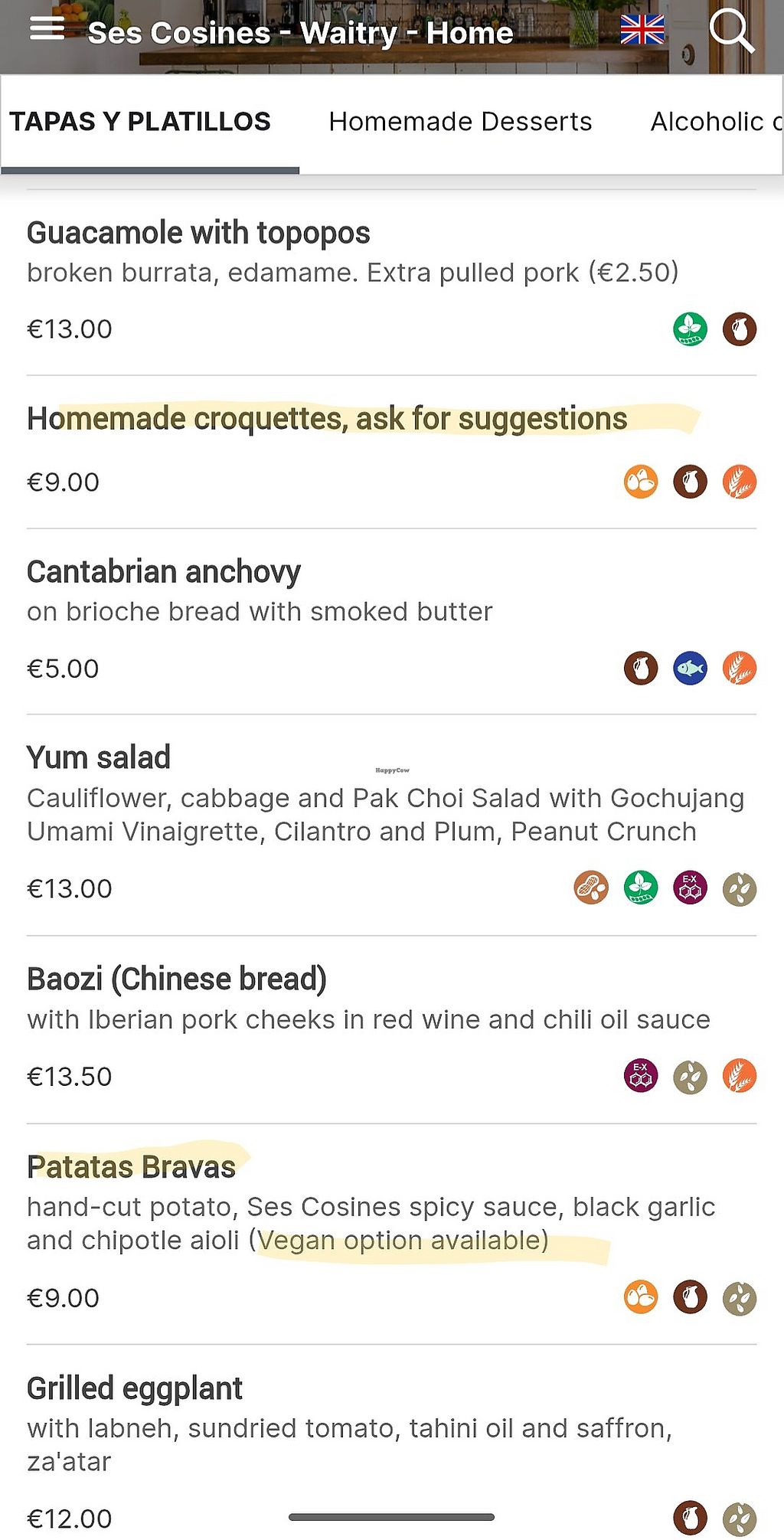
Task: Tap the bottom home indicator bar
Action: 391,1517
